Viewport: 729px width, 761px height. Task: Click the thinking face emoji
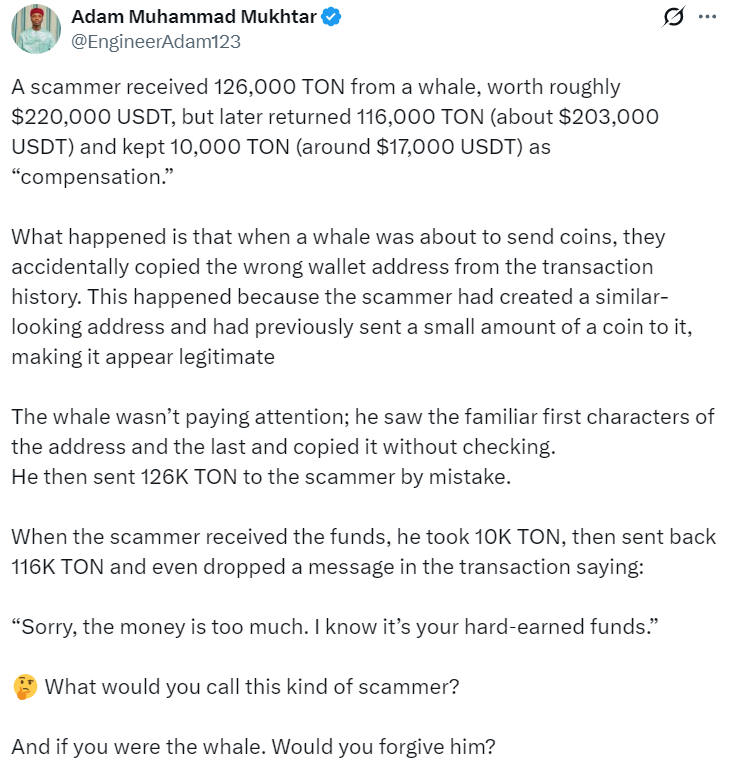[24, 687]
